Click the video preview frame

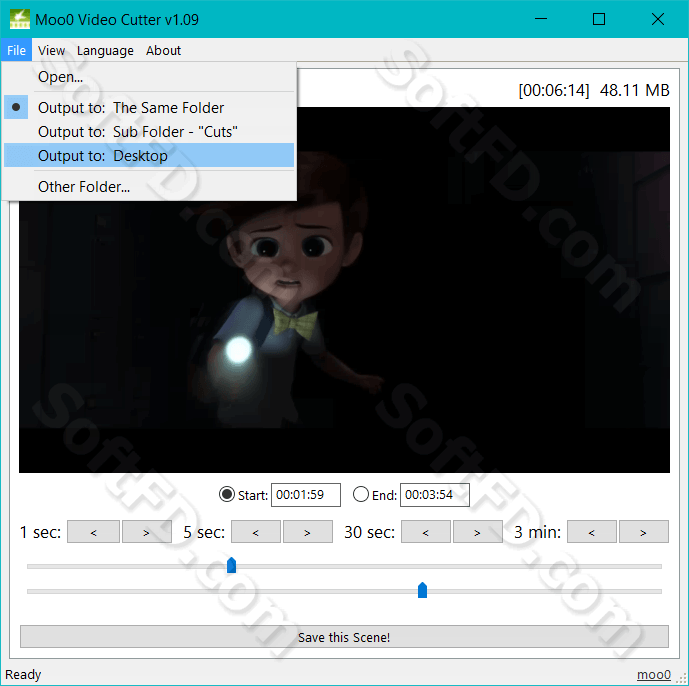[344, 290]
